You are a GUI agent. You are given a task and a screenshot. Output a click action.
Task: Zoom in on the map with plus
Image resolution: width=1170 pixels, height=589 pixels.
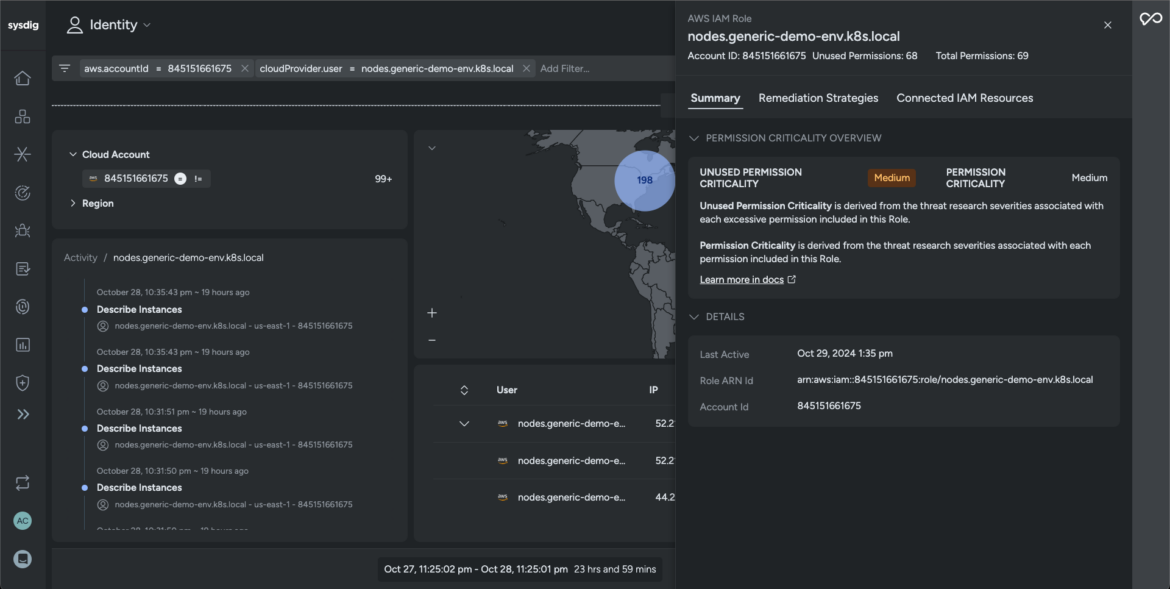click(431, 313)
